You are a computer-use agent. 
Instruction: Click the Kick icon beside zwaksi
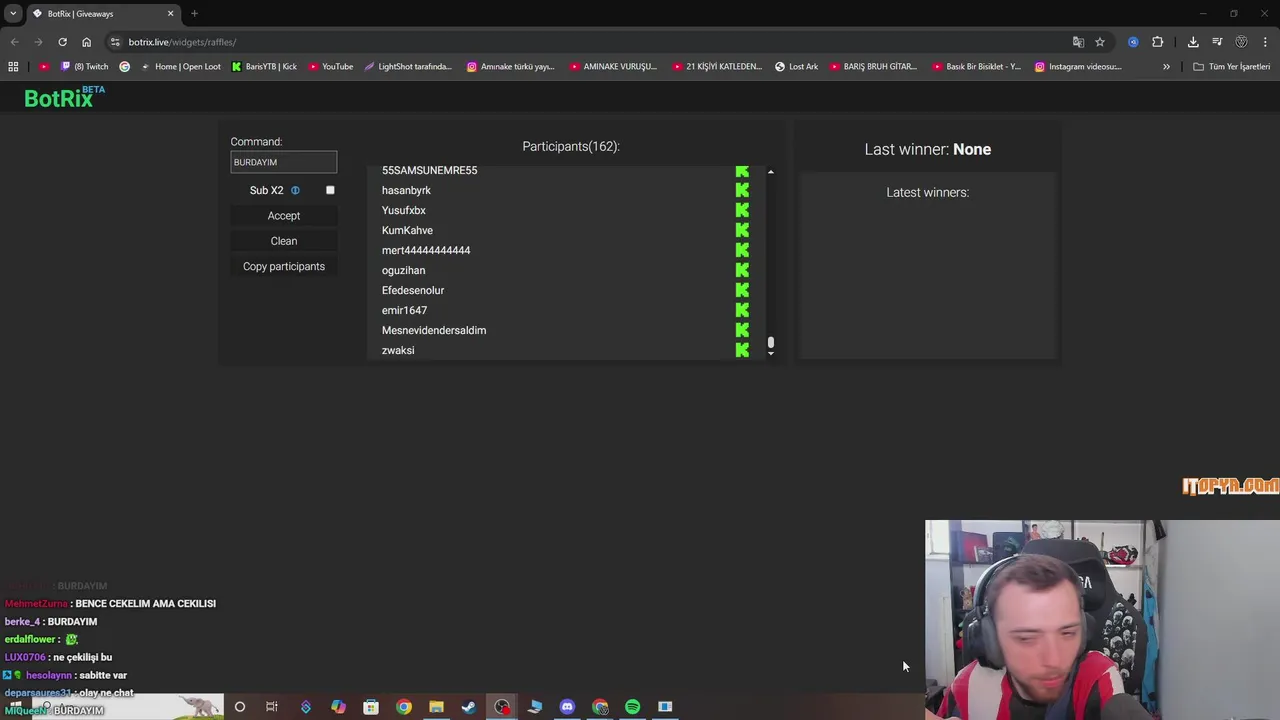[x=742, y=350]
